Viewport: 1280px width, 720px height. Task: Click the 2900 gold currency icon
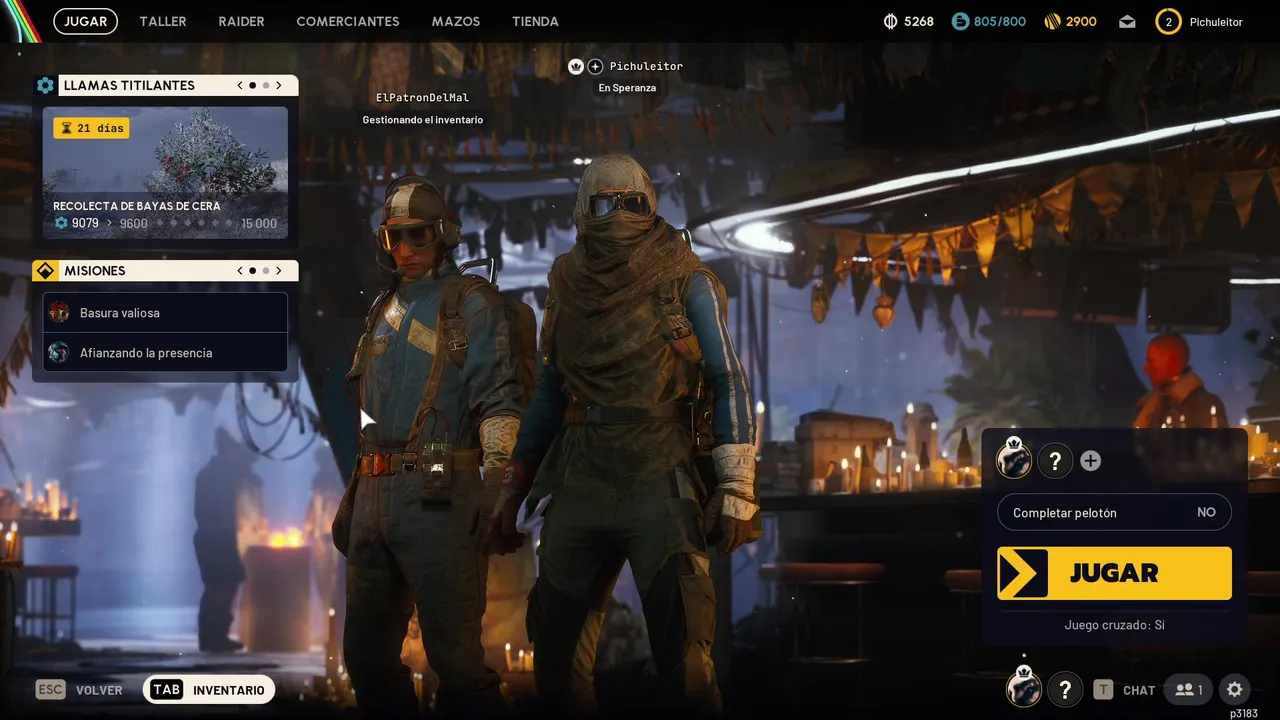click(1051, 21)
